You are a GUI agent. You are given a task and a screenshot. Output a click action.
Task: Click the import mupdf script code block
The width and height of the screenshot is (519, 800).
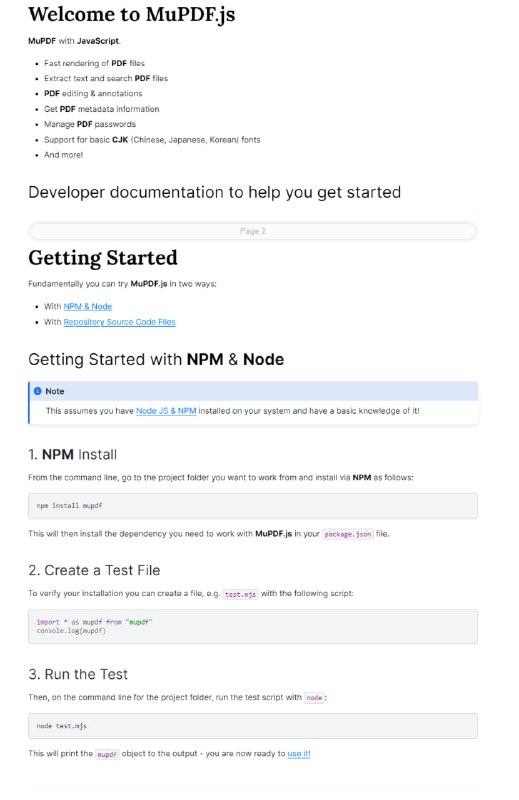point(253,626)
